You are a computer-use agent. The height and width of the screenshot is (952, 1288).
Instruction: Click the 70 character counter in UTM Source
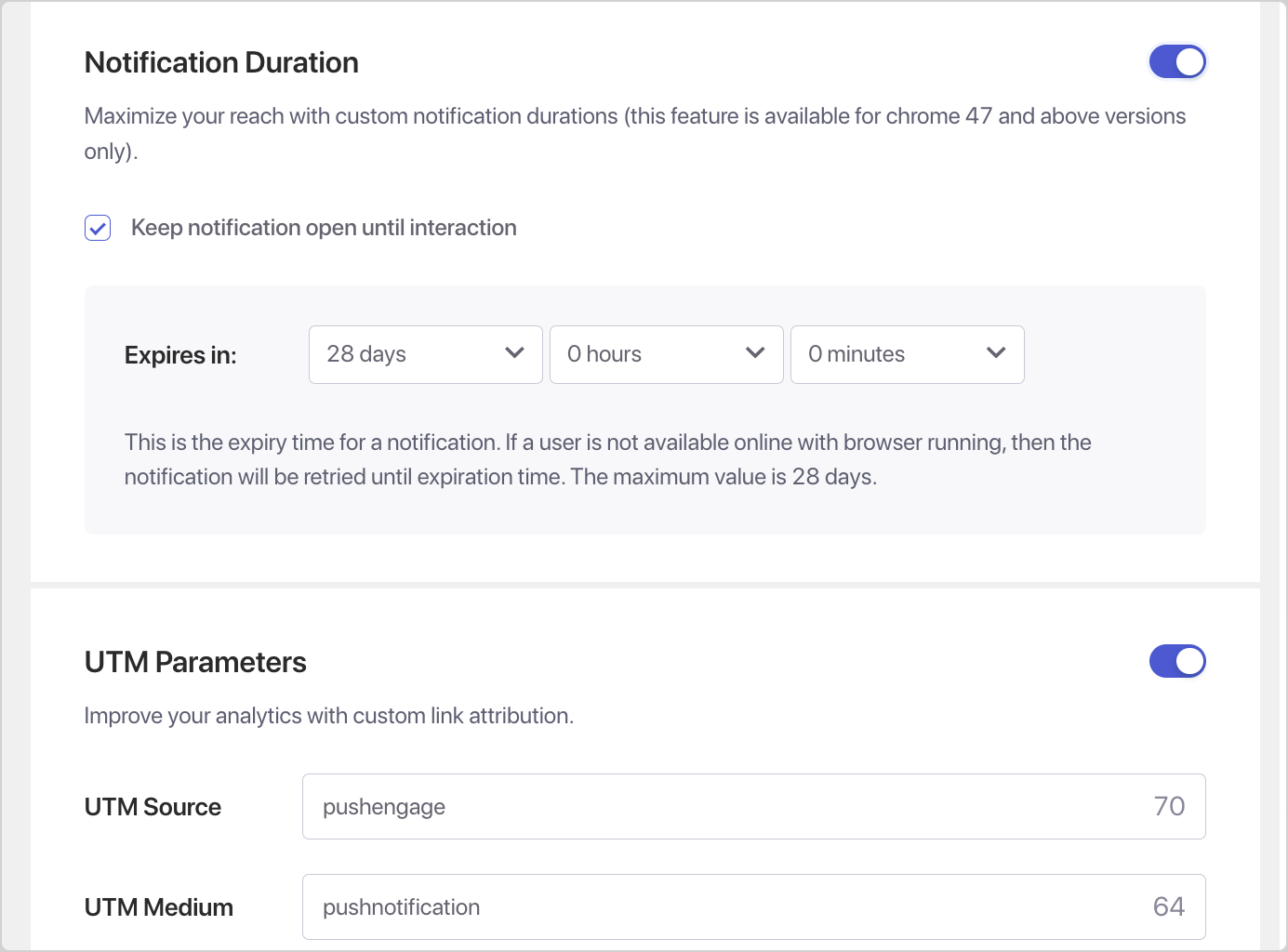(x=1169, y=806)
